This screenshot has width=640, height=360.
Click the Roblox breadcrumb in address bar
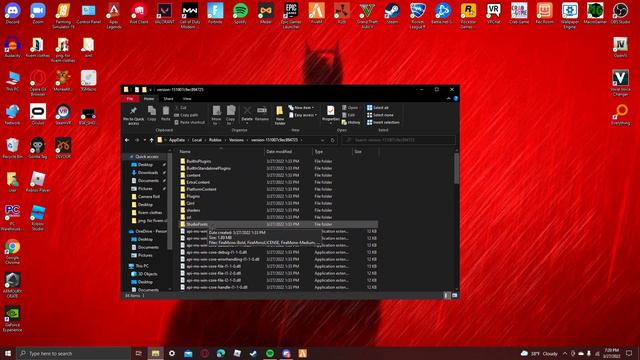[215, 140]
